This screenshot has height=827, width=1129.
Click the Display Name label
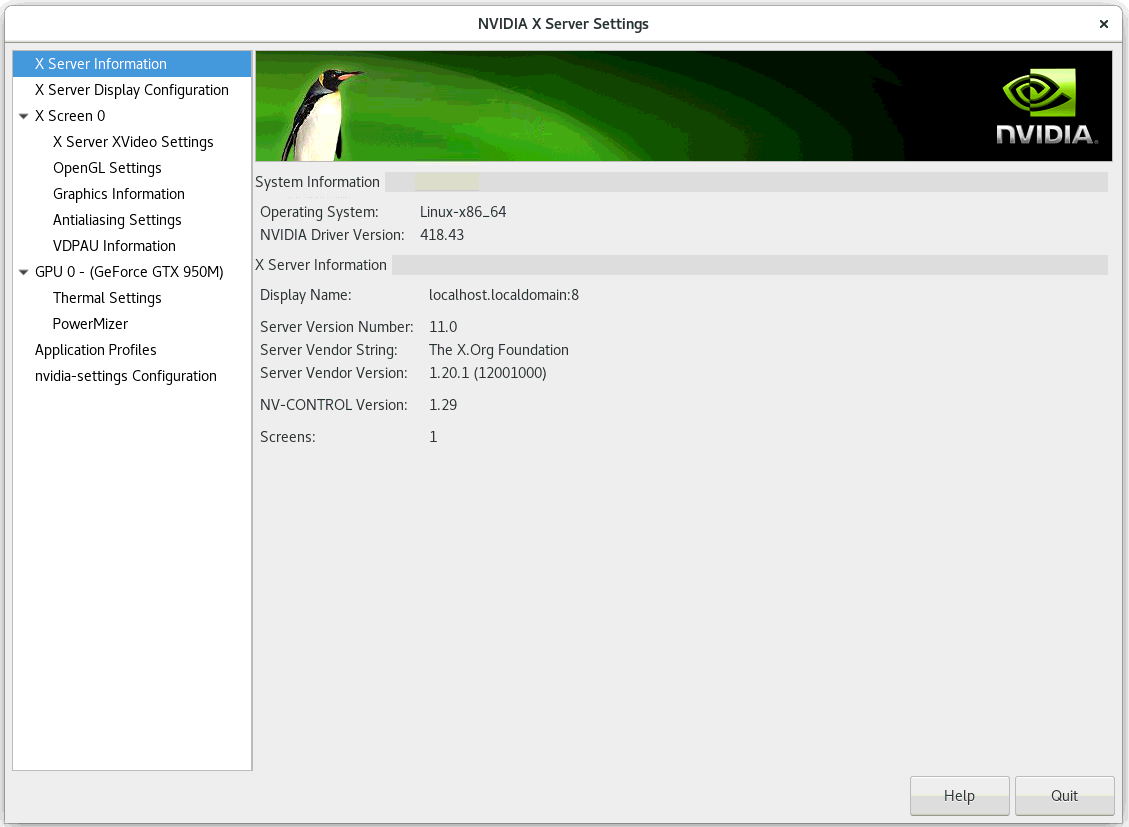(305, 295)
